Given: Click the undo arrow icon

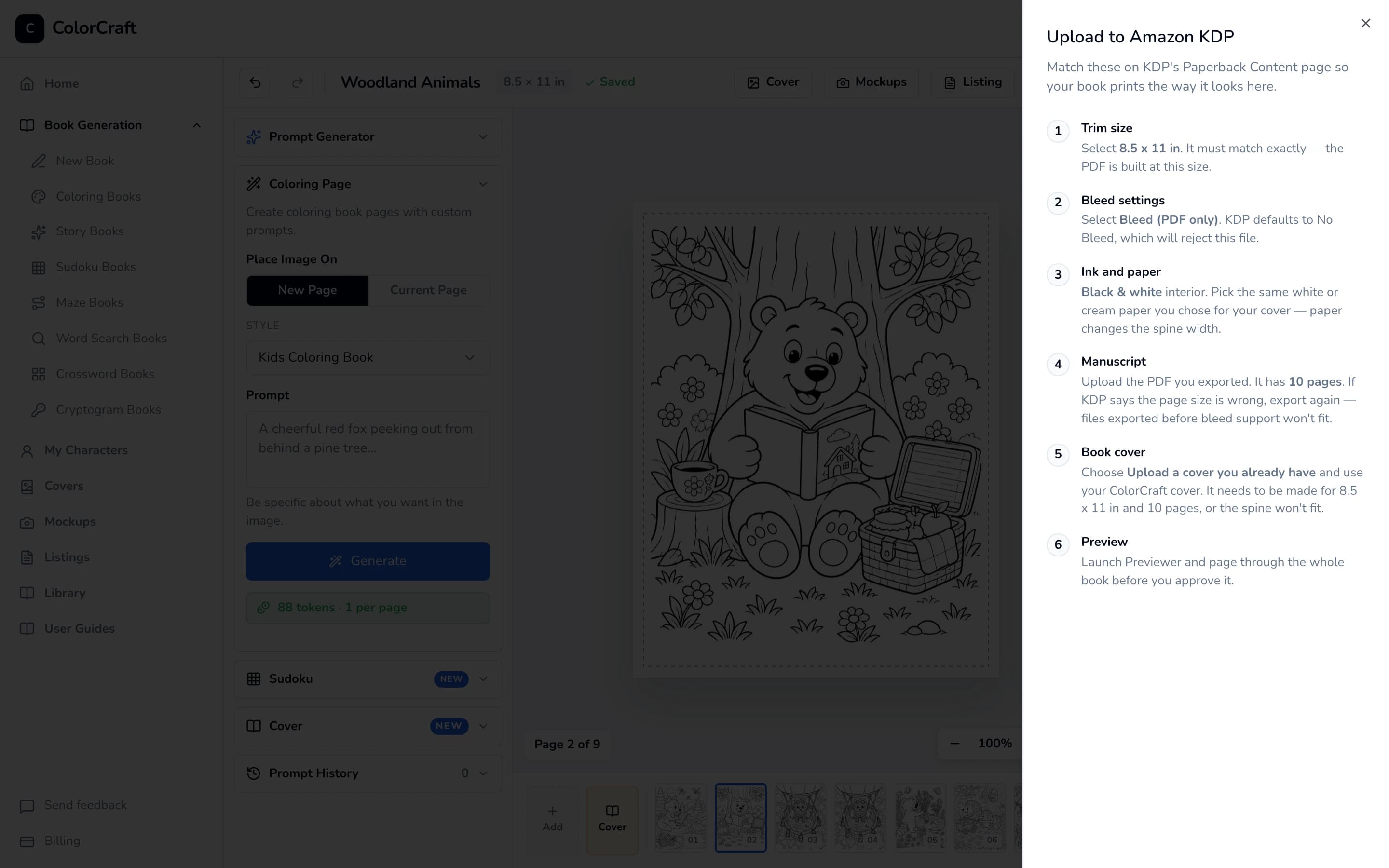Looking at the screenshot, I should click(255, 82).
